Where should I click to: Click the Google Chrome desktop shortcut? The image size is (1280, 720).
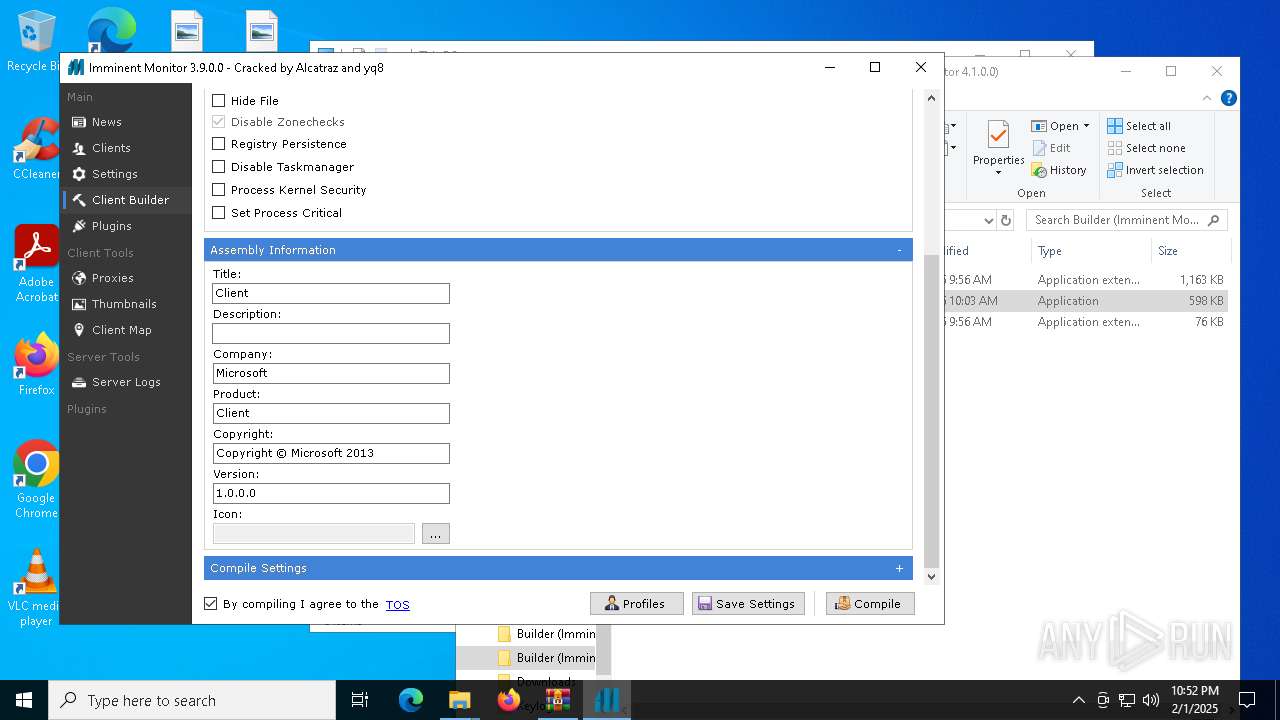coord(36,480)
